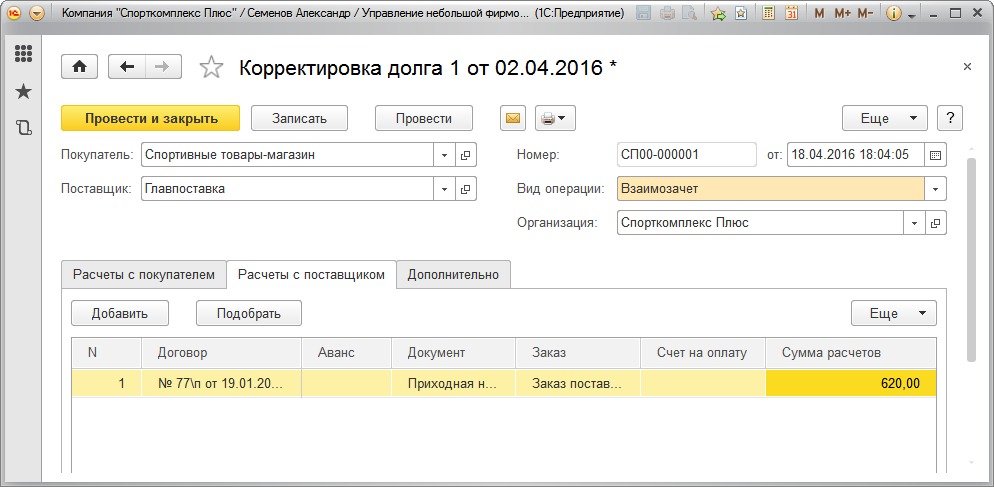Image resolution: width=994 pixels, height=487 pixels.
Task: Open the sections grid menu icon
Action: pos(24,54)
